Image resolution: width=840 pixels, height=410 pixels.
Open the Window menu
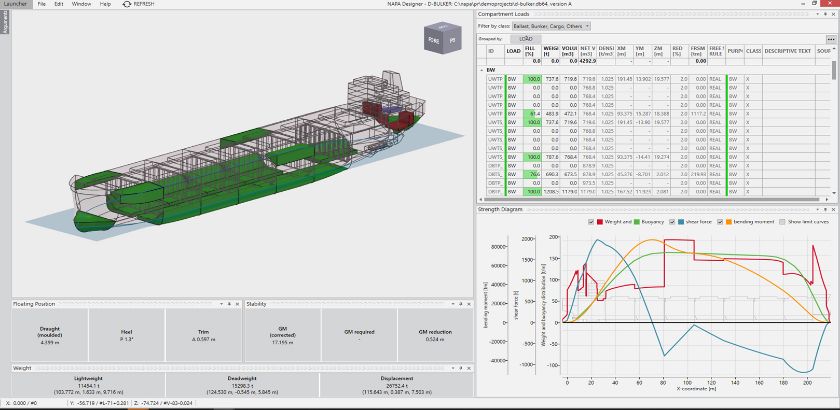79,4
